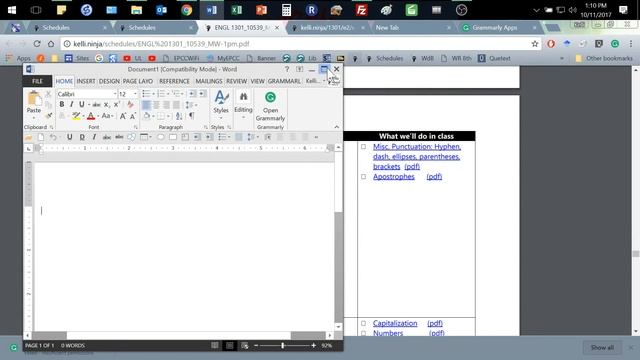Click the Format Painter brush icon
The image size is (640, 360).
[49, 116]
